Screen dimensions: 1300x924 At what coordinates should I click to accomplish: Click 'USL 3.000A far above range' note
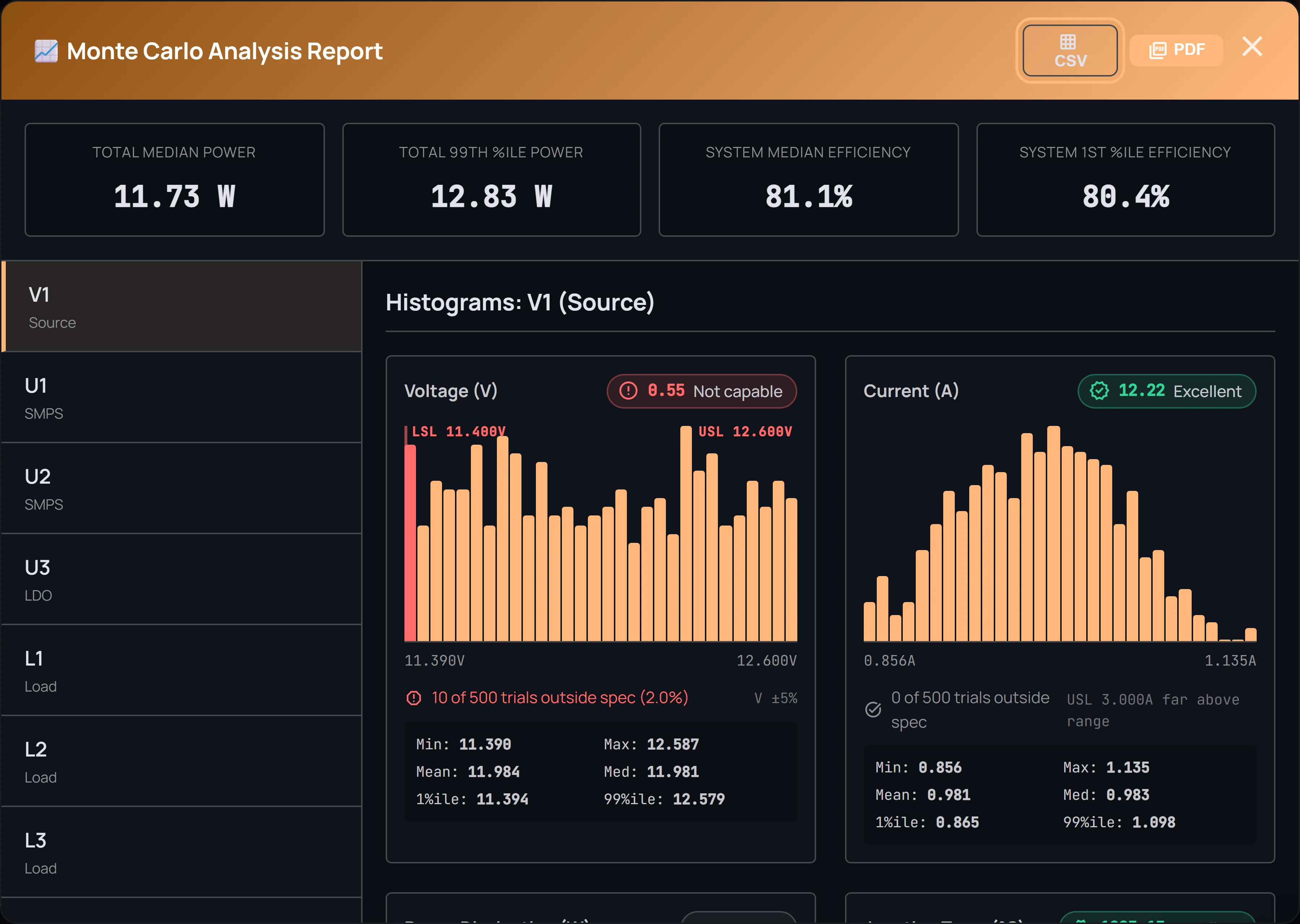click(1153, 710)
